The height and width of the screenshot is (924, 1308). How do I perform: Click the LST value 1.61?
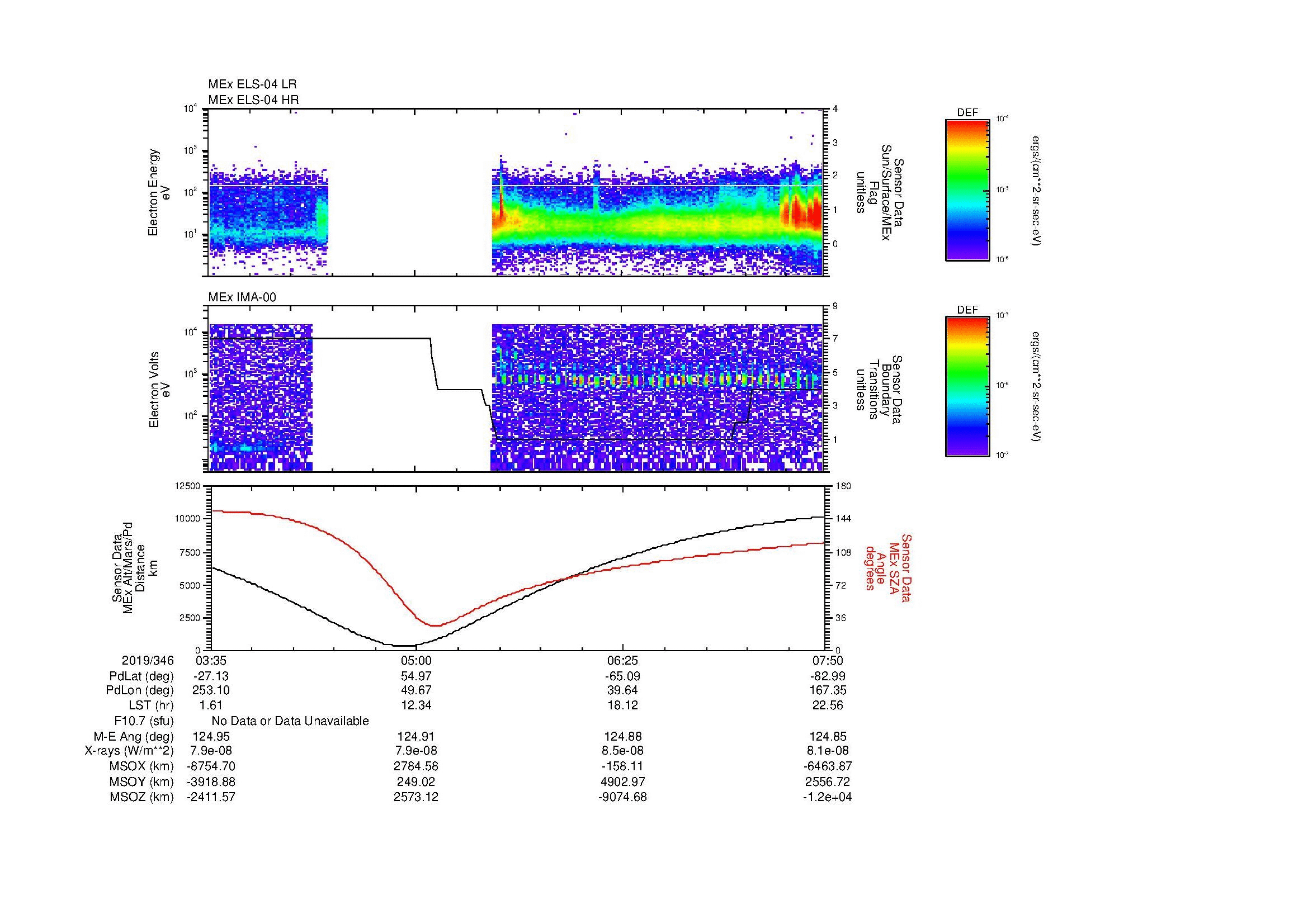211,705
